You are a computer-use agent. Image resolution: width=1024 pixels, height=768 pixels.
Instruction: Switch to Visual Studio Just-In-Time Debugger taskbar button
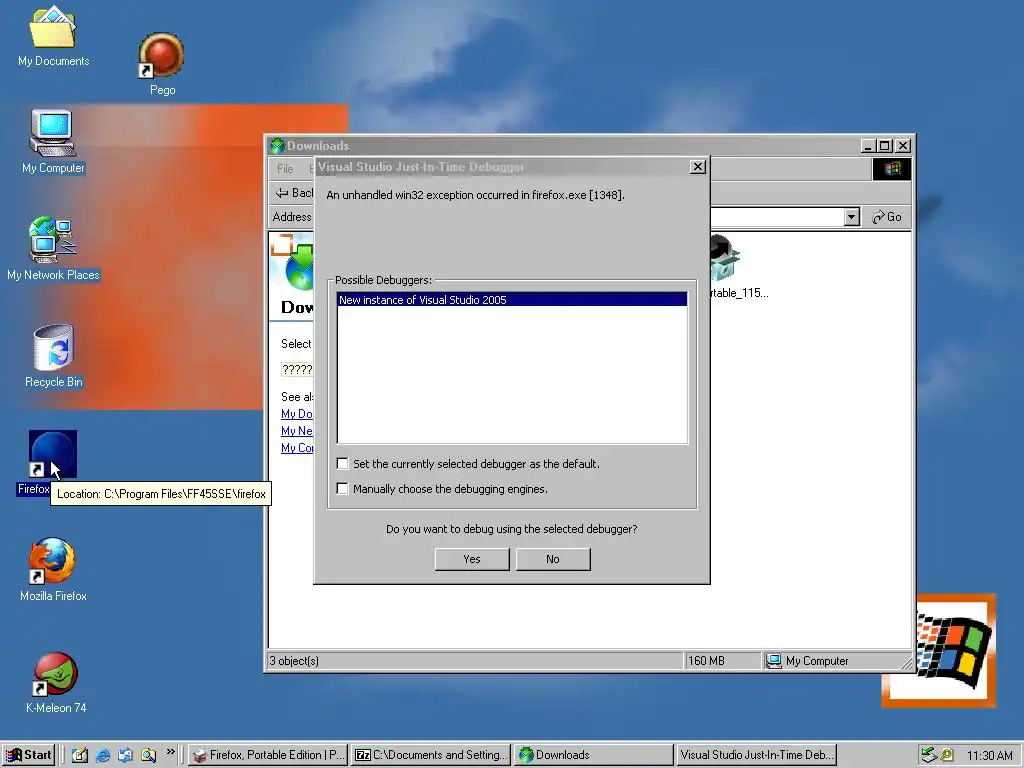tap(756, 755)
